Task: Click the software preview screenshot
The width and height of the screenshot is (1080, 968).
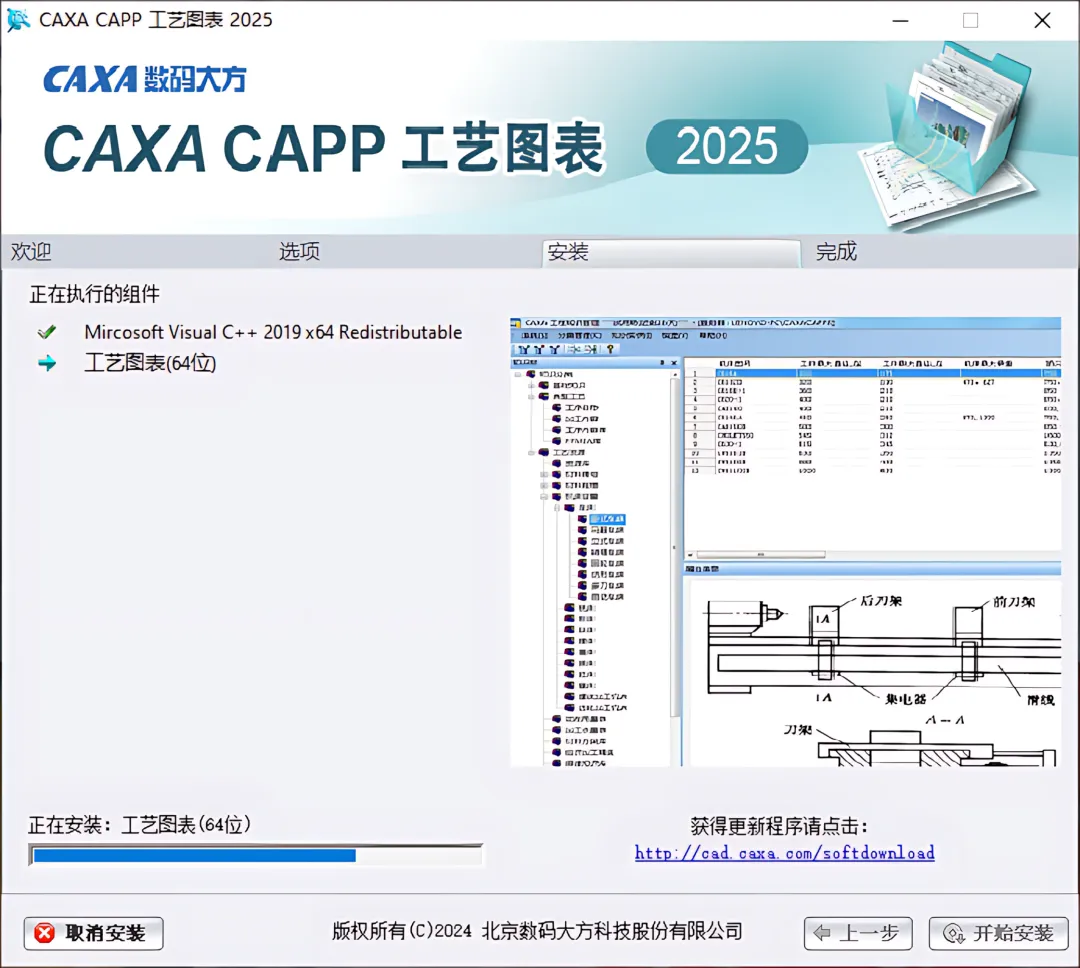Action: click(x=785, y=542)
